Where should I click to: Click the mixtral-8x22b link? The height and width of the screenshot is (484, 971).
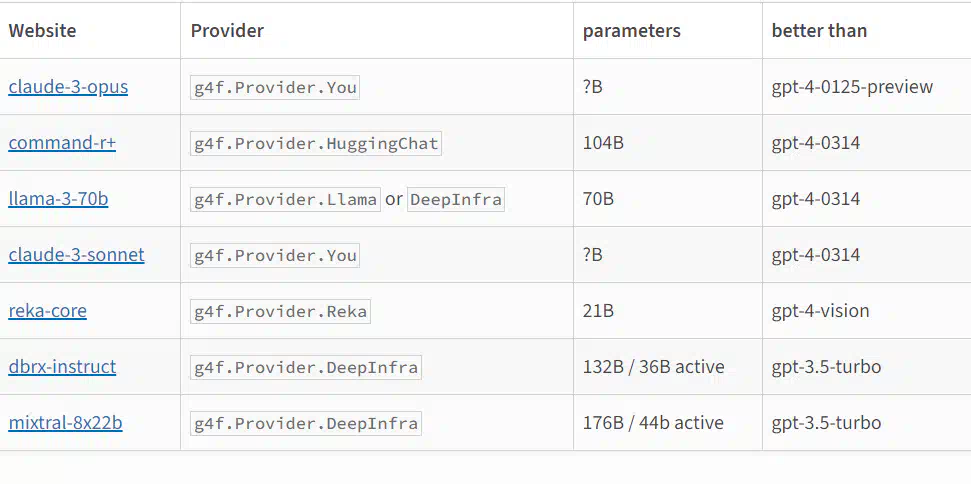tap(65, 423)
